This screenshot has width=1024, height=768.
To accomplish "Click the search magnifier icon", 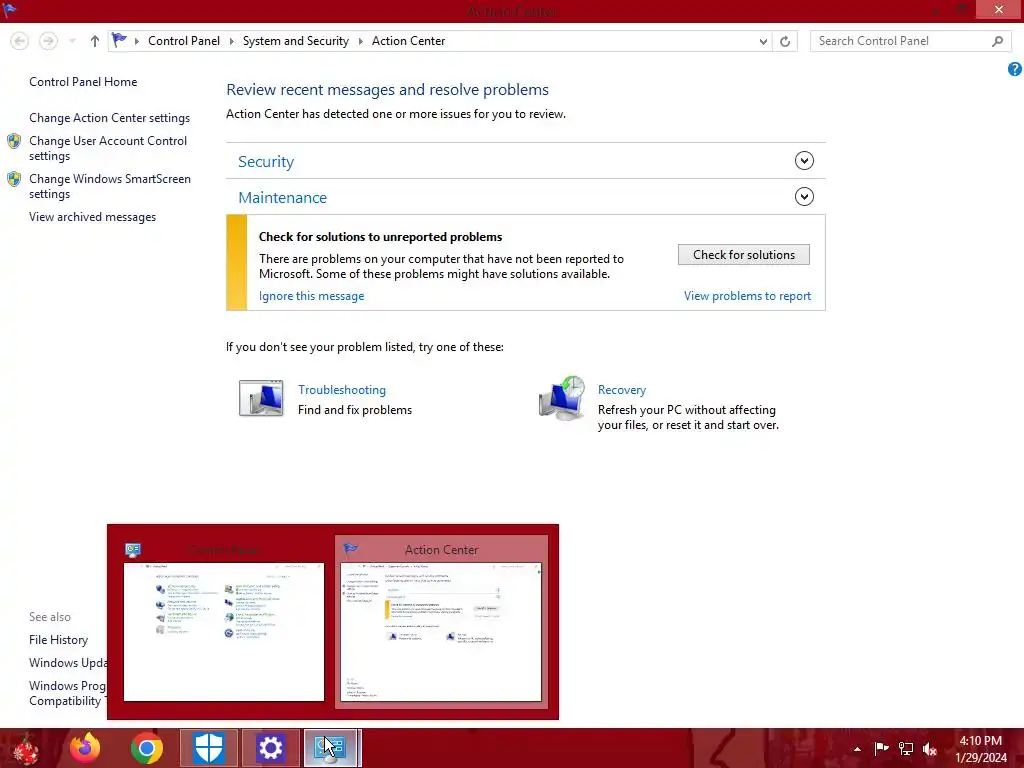I will point(997,41).
